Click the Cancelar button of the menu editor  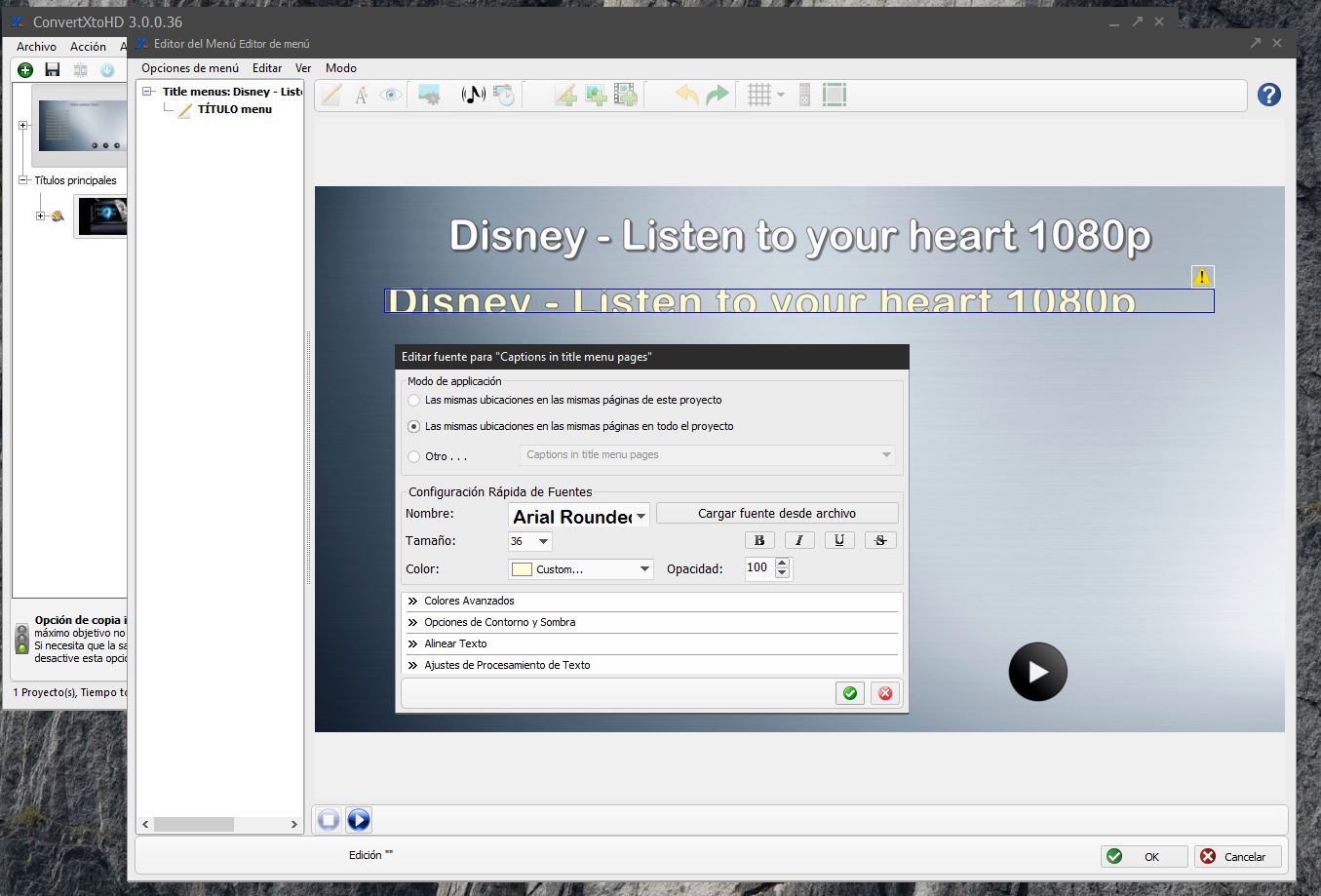coord(1238,857)
